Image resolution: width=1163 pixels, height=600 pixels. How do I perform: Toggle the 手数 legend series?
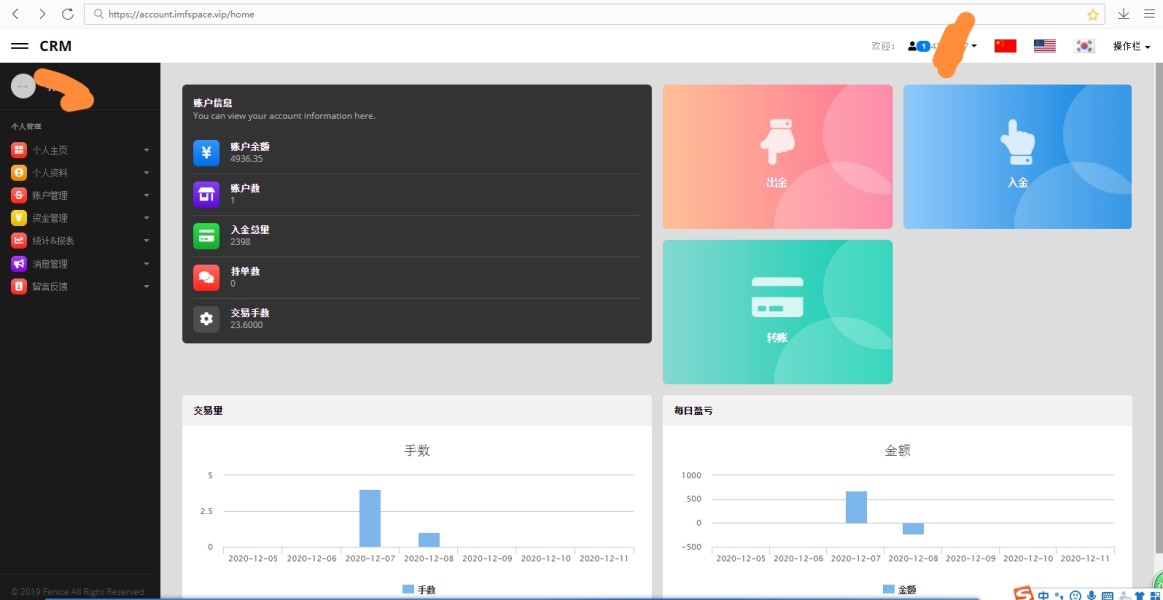click(x=418, y=590)
